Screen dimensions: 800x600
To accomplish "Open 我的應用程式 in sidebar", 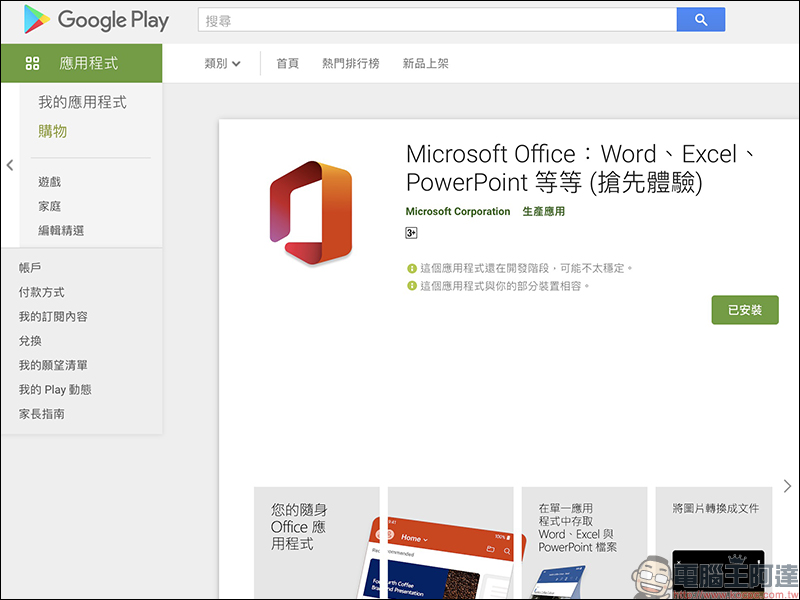I will [x=82, y=102].
